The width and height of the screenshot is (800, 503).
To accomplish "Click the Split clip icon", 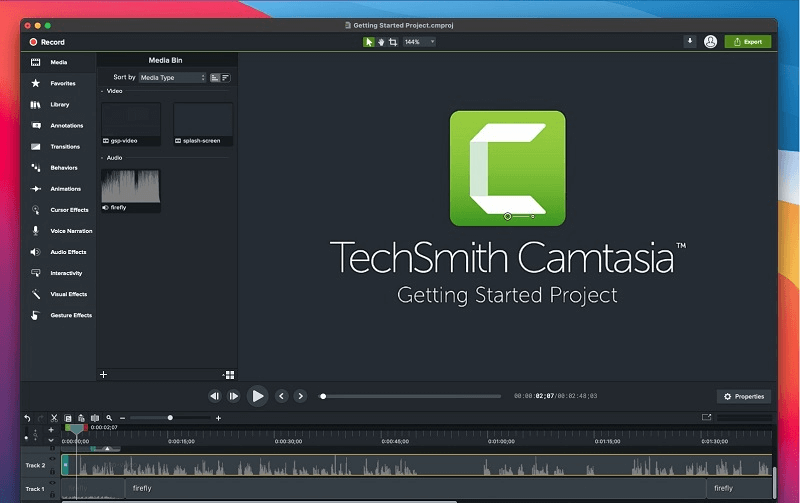I will [x=95, y=418].
